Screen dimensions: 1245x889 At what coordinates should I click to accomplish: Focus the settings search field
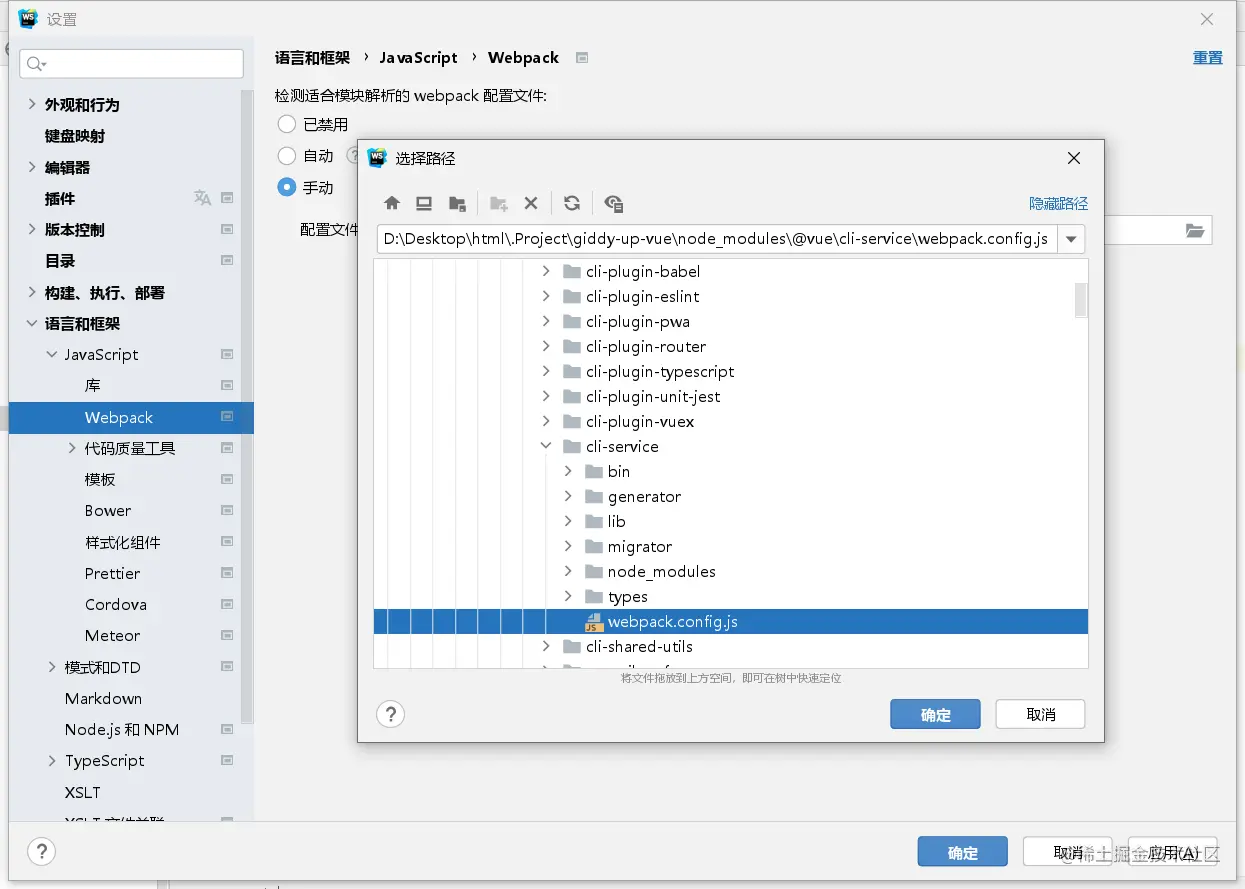click(x=131, y=64)
